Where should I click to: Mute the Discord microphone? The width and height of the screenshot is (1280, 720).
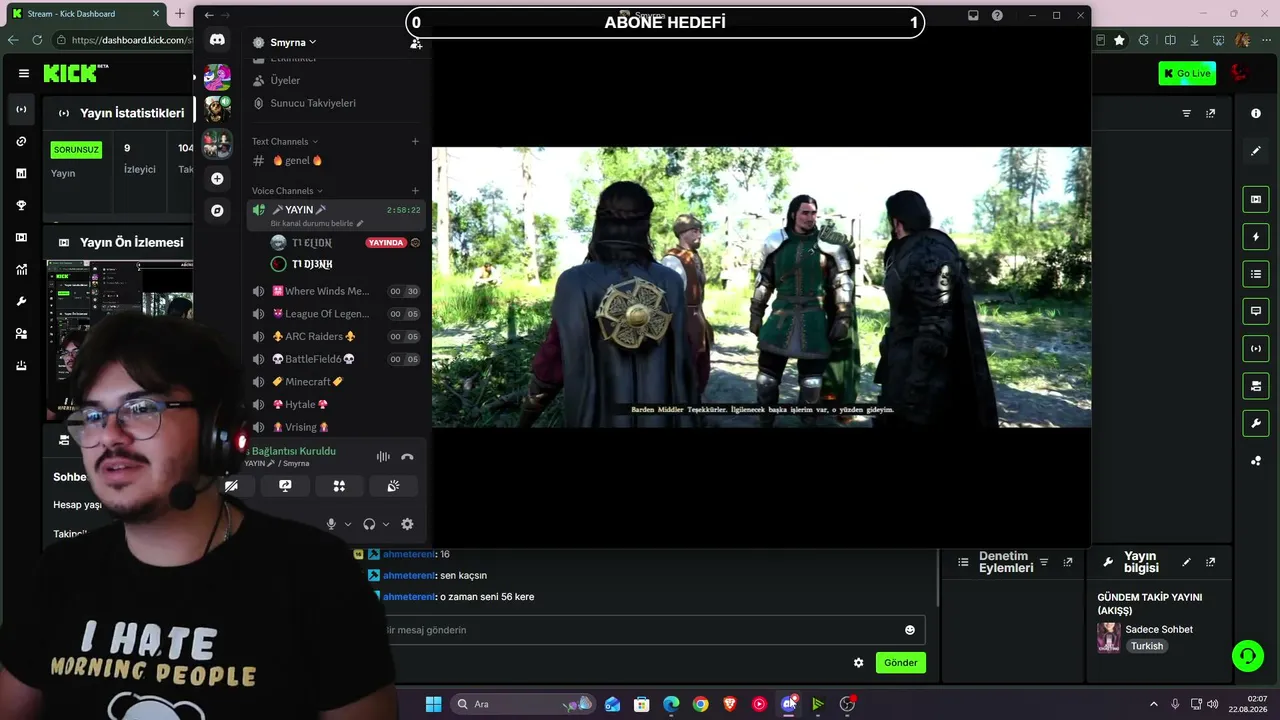[331, 524]
